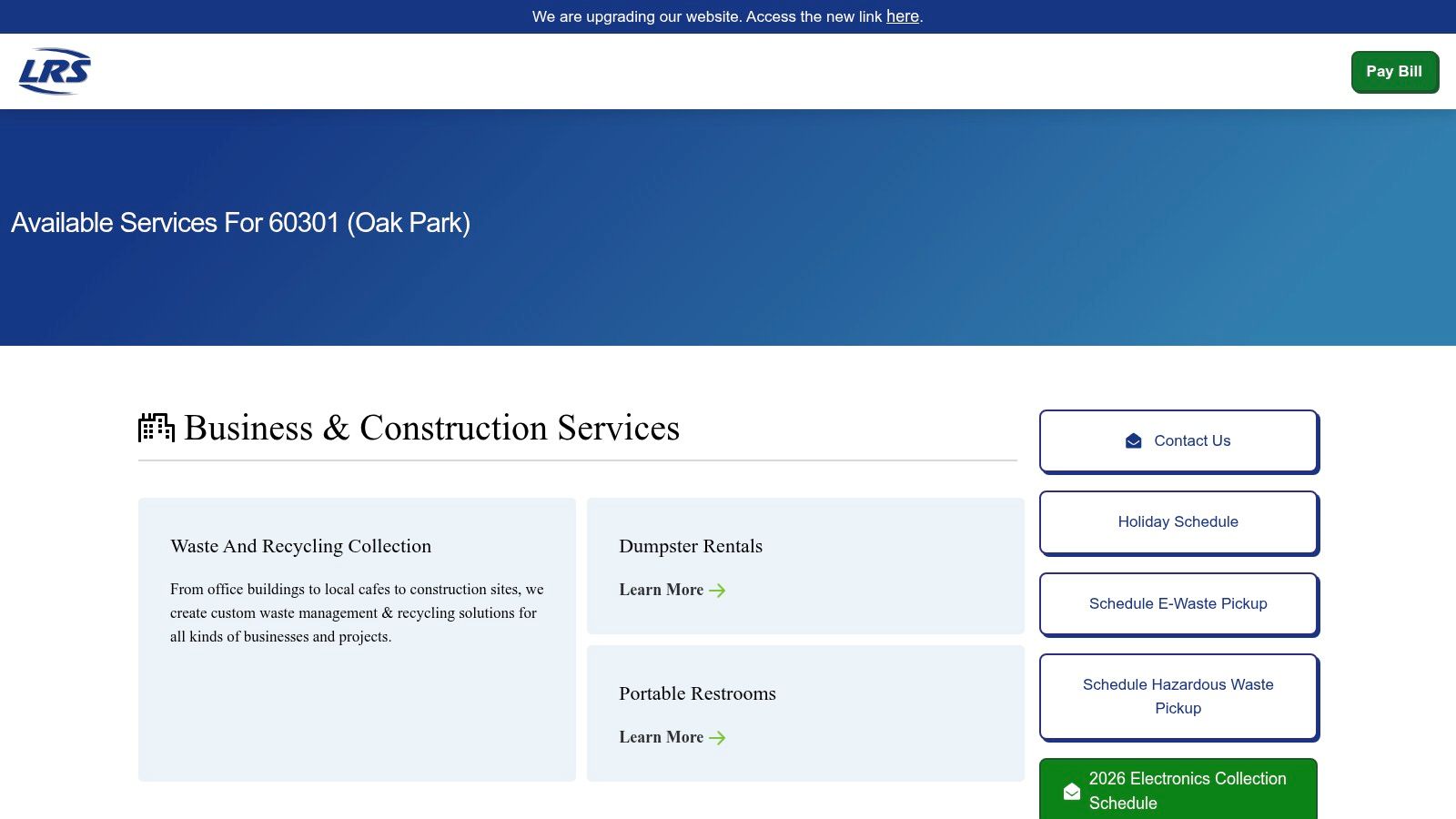Click Learn More for Portable Restrooms
Screen dimensions: 1456x819
pyautogui.click(x=672, y=737)
